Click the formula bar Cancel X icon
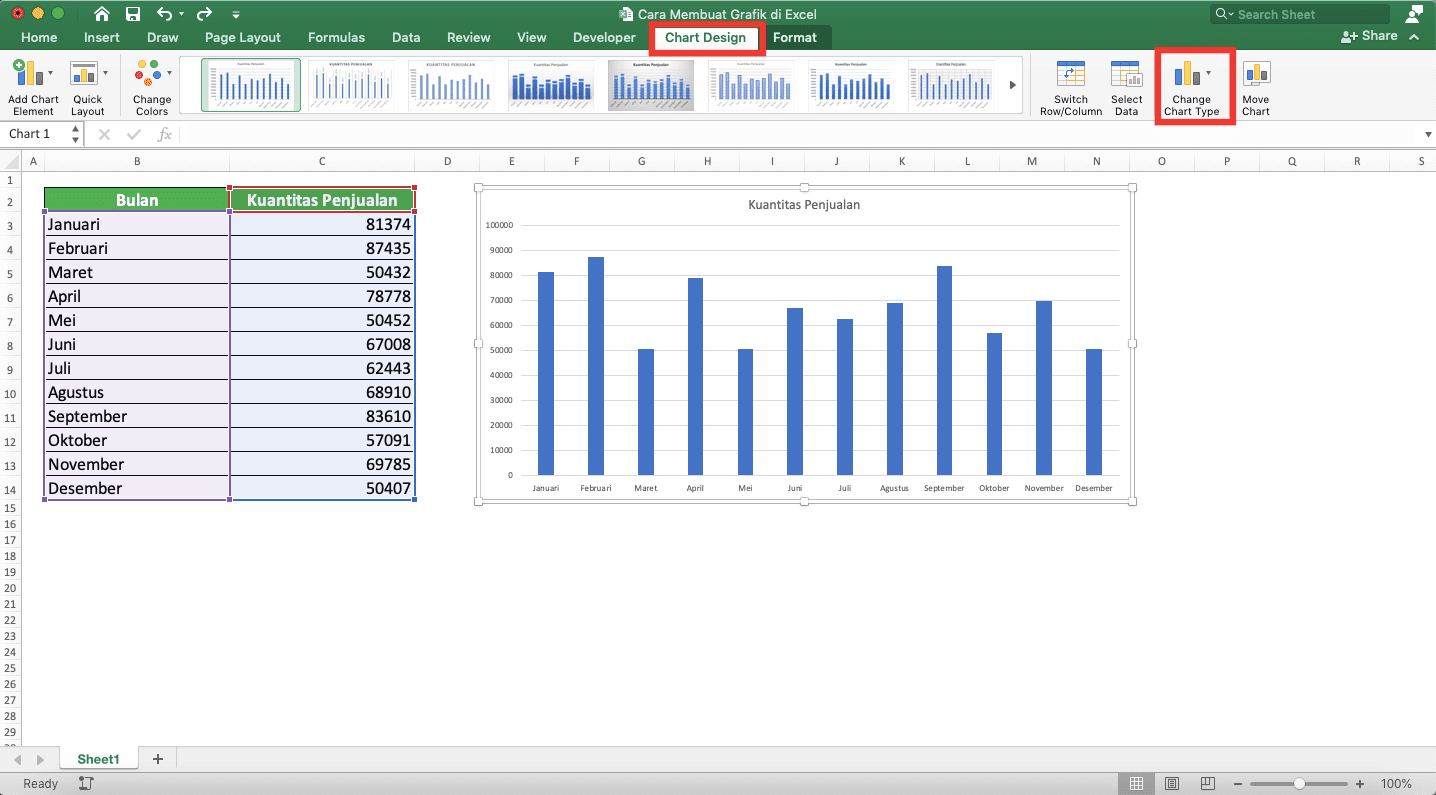This screenshot has height=795, width=1436. (104, 134)
